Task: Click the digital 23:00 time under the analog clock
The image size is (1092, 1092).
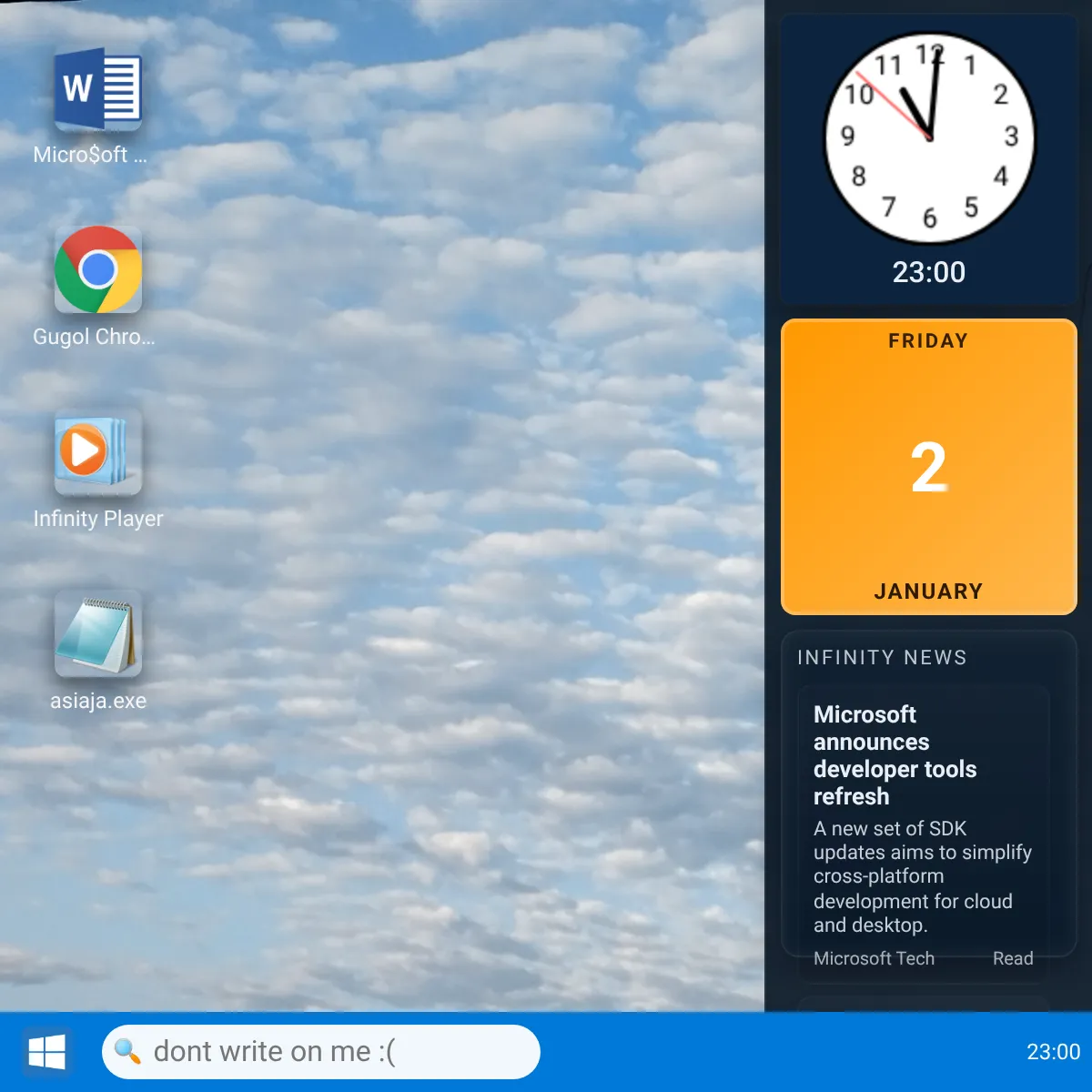Action: coord(928,272)
